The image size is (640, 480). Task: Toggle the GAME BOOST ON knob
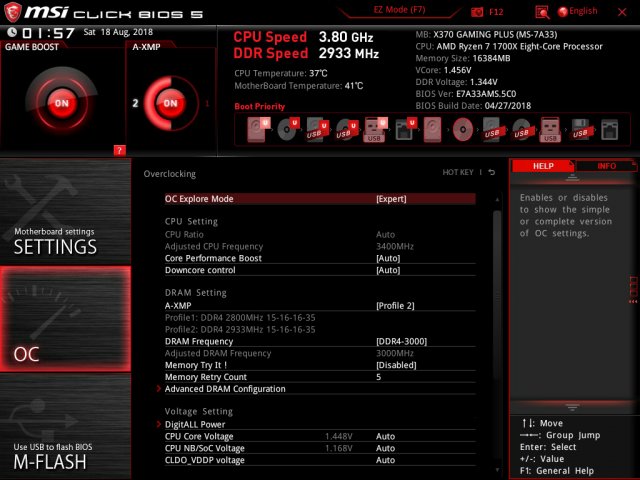(62, 103)
